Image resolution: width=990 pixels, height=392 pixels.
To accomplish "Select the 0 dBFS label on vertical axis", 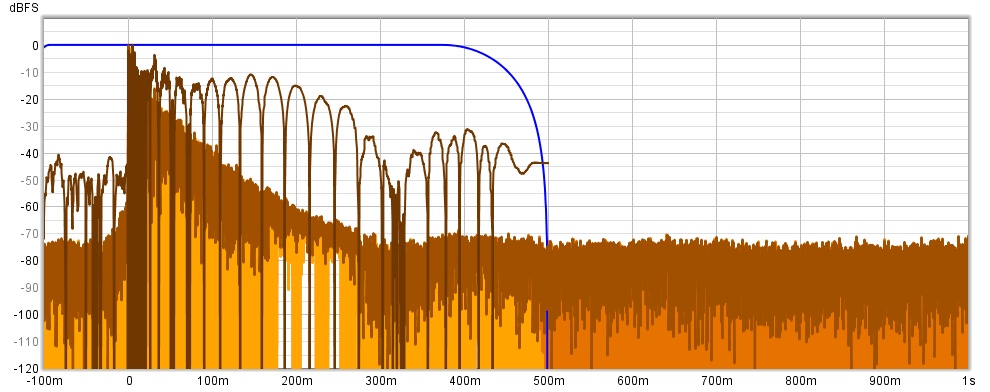I will click(35, 45).
